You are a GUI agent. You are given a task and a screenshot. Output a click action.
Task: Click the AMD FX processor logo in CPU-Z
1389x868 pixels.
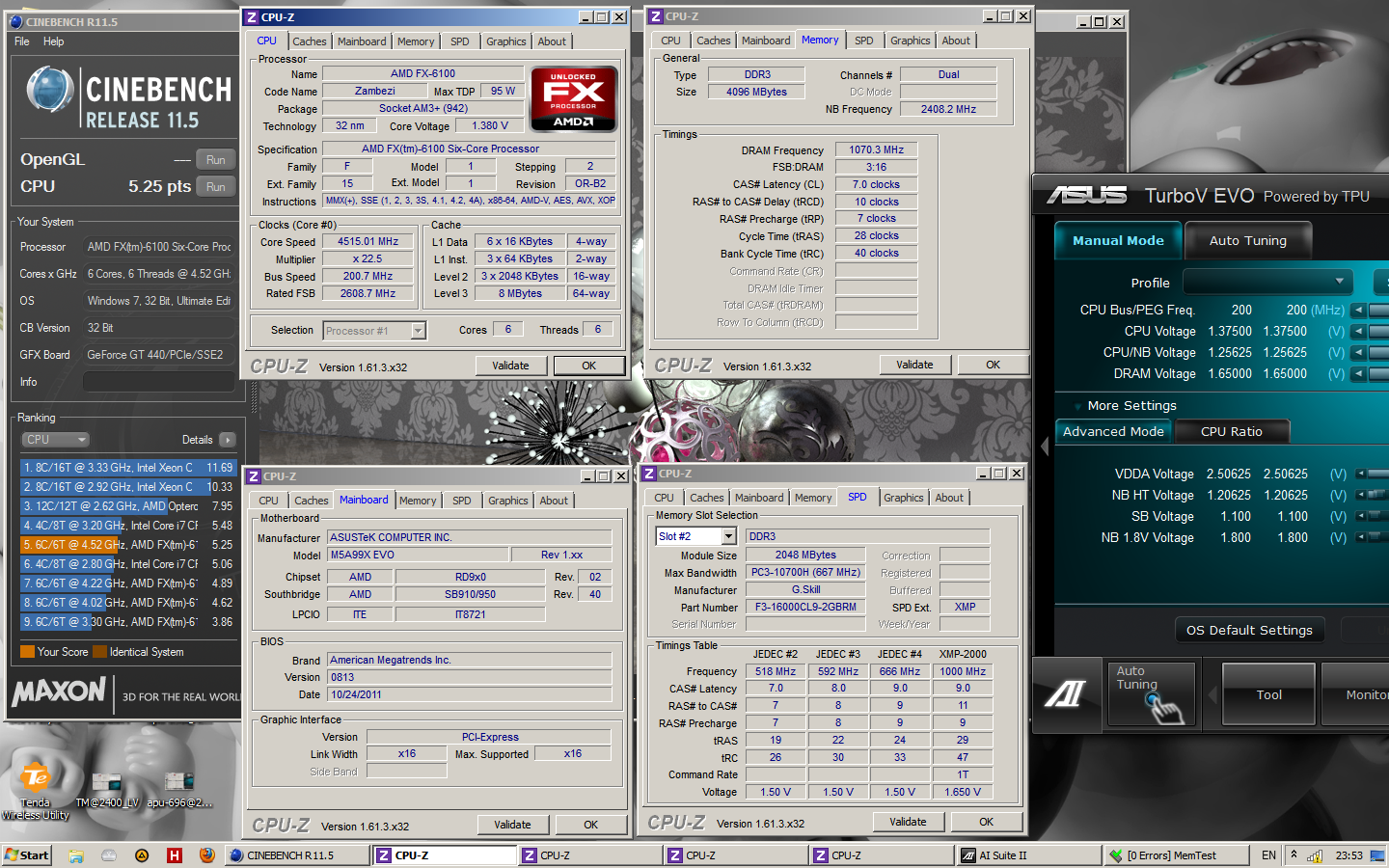[573, 98]
